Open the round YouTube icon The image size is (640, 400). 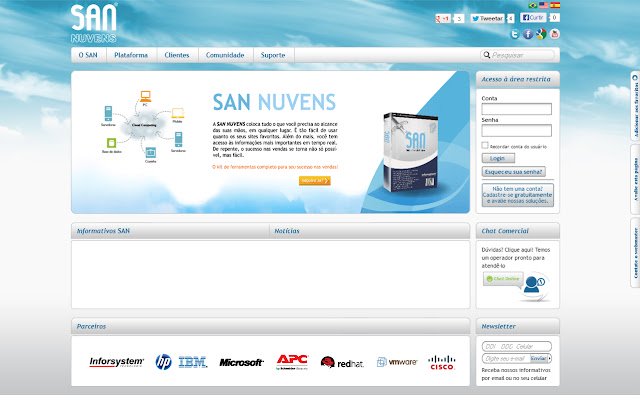click(x=554, y=34)
